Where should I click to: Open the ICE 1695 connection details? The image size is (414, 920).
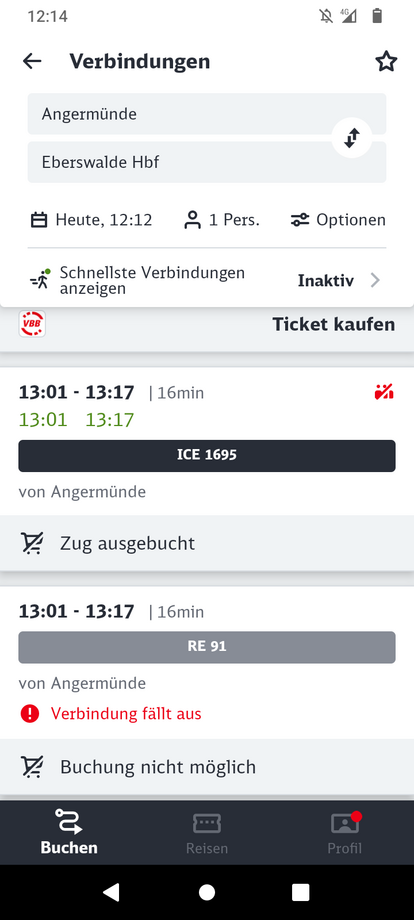tap(207, 455)
